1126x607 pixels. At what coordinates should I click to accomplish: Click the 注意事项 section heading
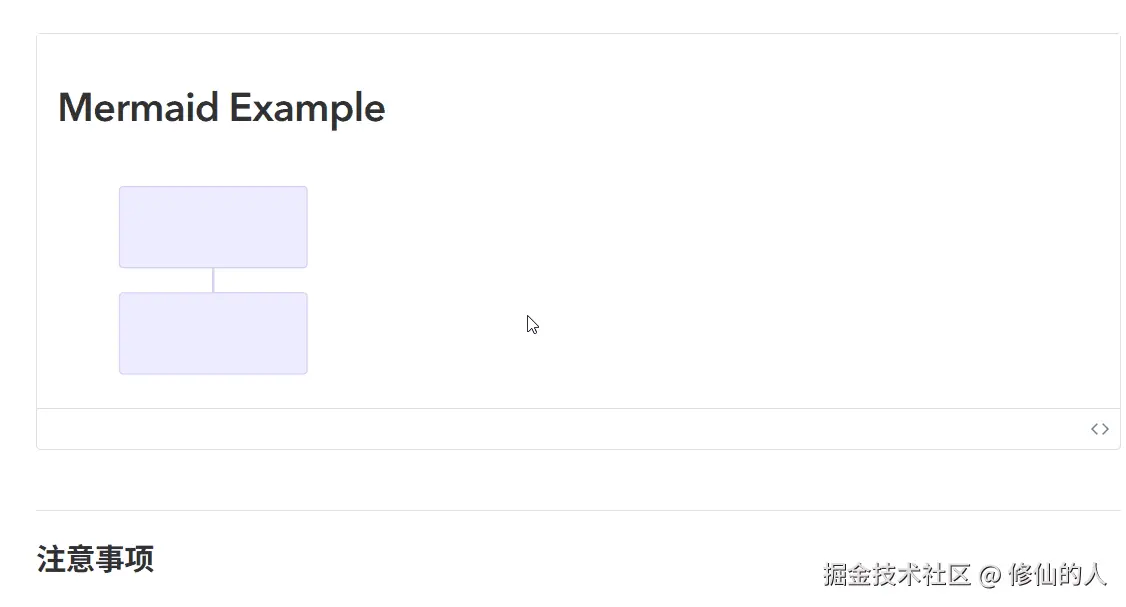pos(94,559)
